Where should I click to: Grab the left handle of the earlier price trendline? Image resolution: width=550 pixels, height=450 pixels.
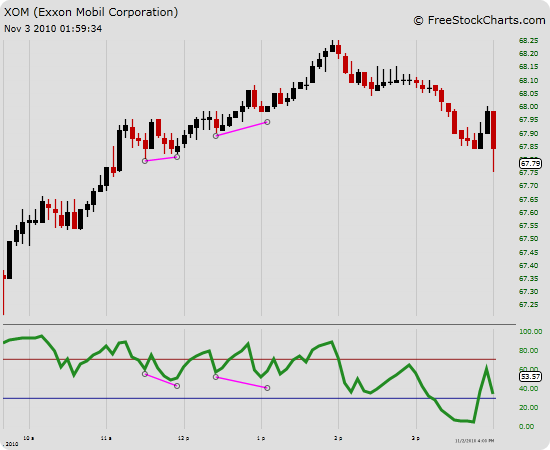click(x=145, y=161)
